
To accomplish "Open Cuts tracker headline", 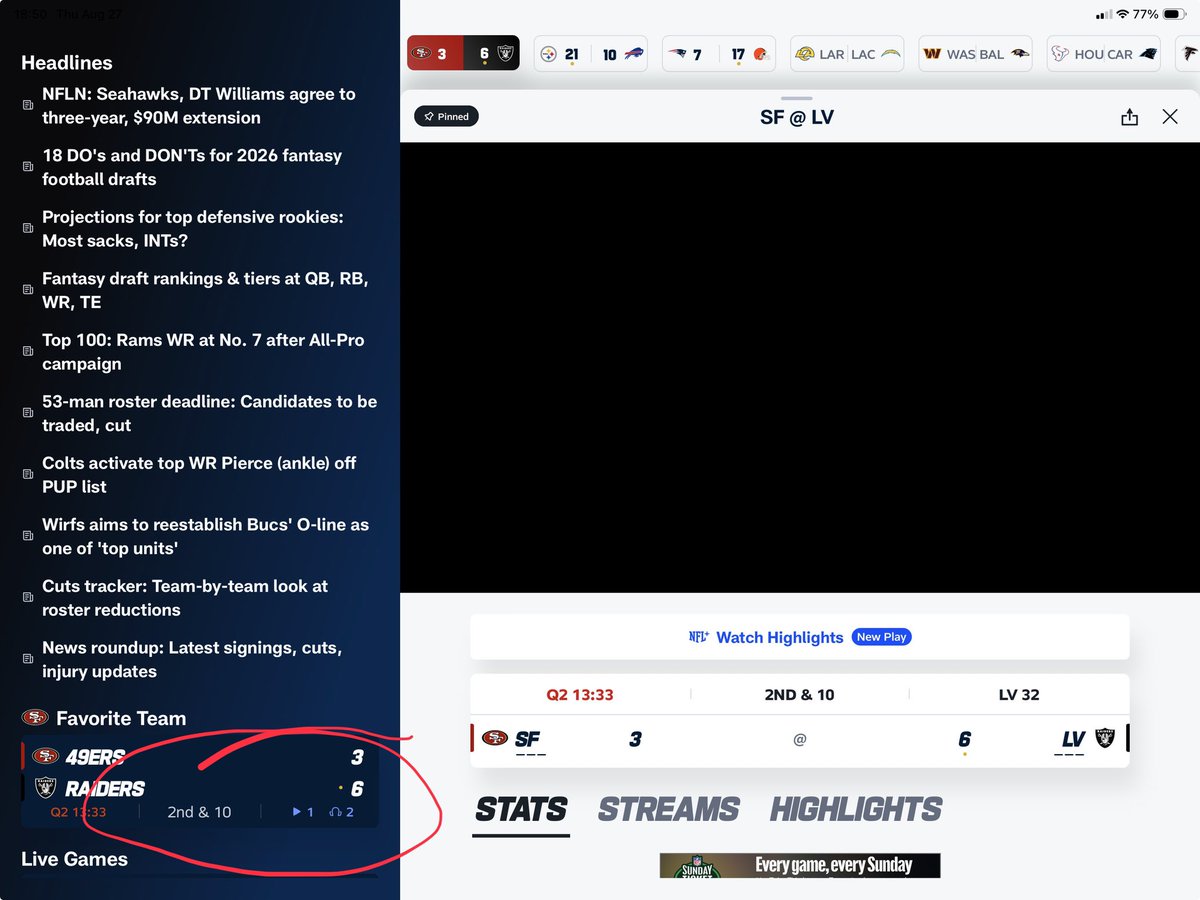I will [185, 598].
